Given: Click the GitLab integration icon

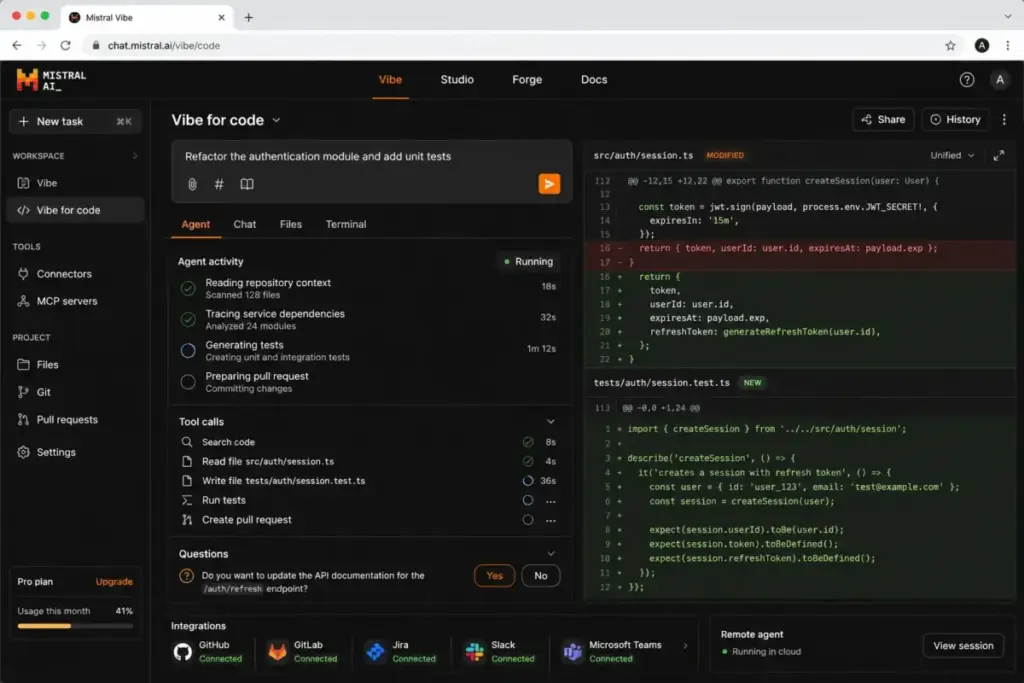Looking at the screenshot, I should click(278, 652).
